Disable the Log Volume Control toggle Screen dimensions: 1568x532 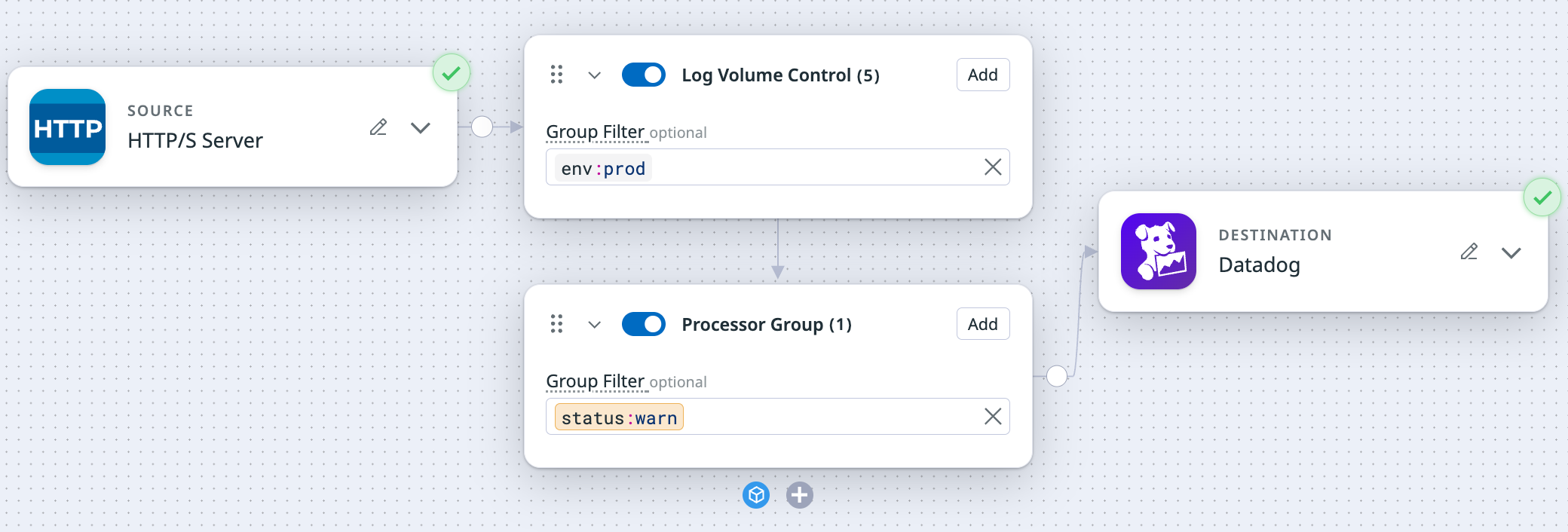tap(643, 75)
